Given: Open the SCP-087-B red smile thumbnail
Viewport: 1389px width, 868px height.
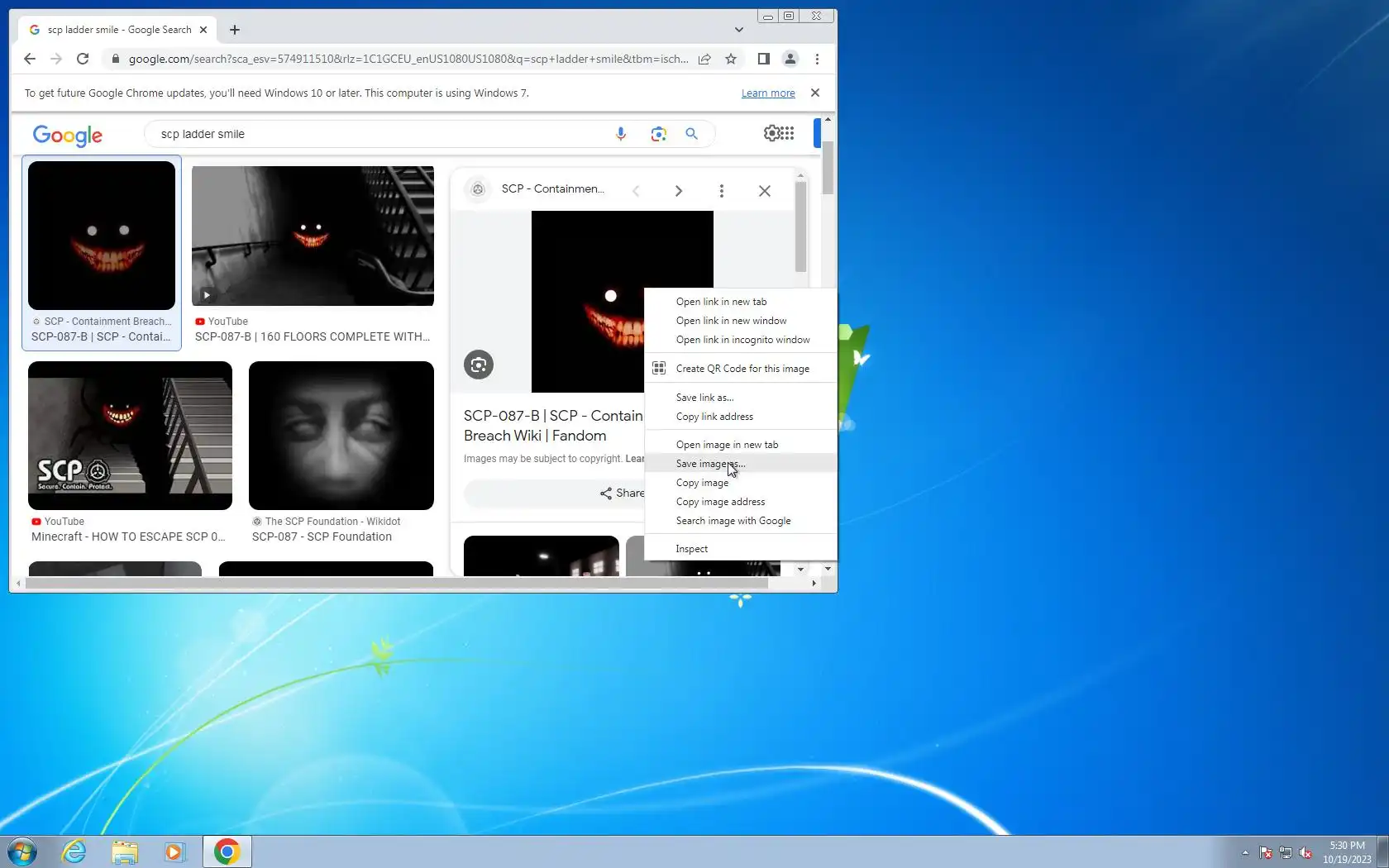Looking at the screenshot, I should (102, 236).
